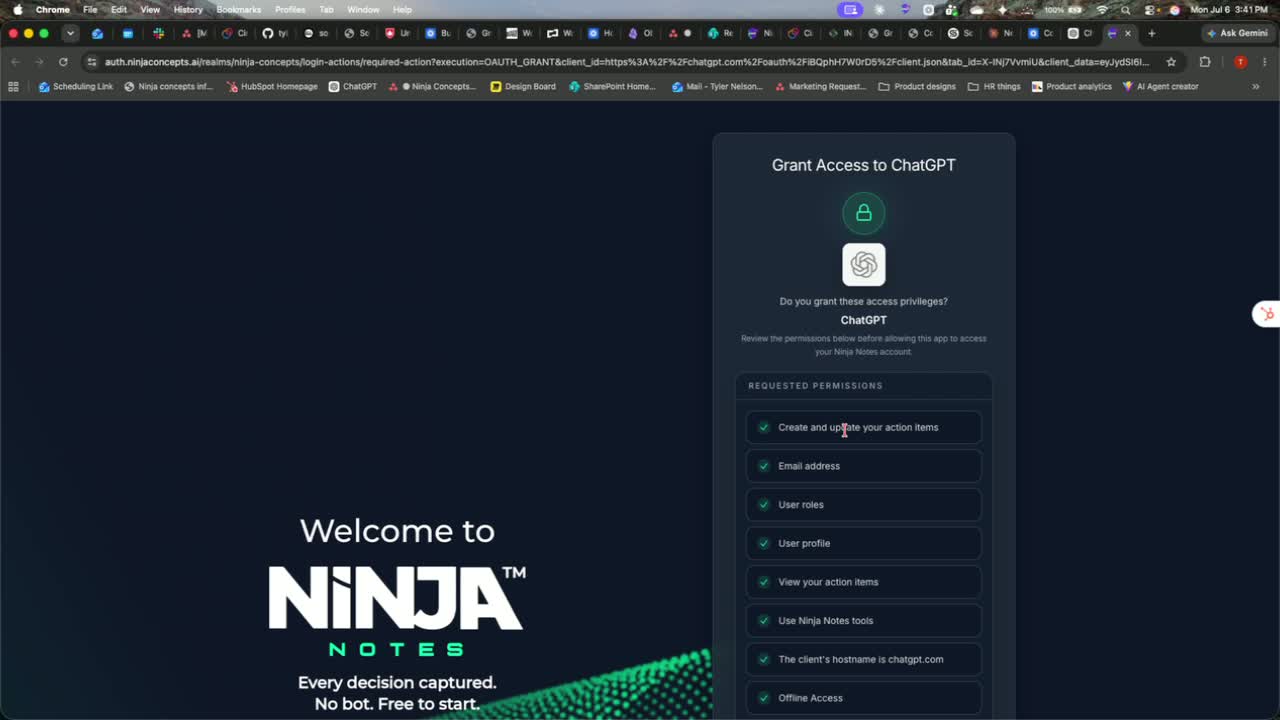Open the Apple menu
The image size is (1280, 720).
(x=17, y=10)
